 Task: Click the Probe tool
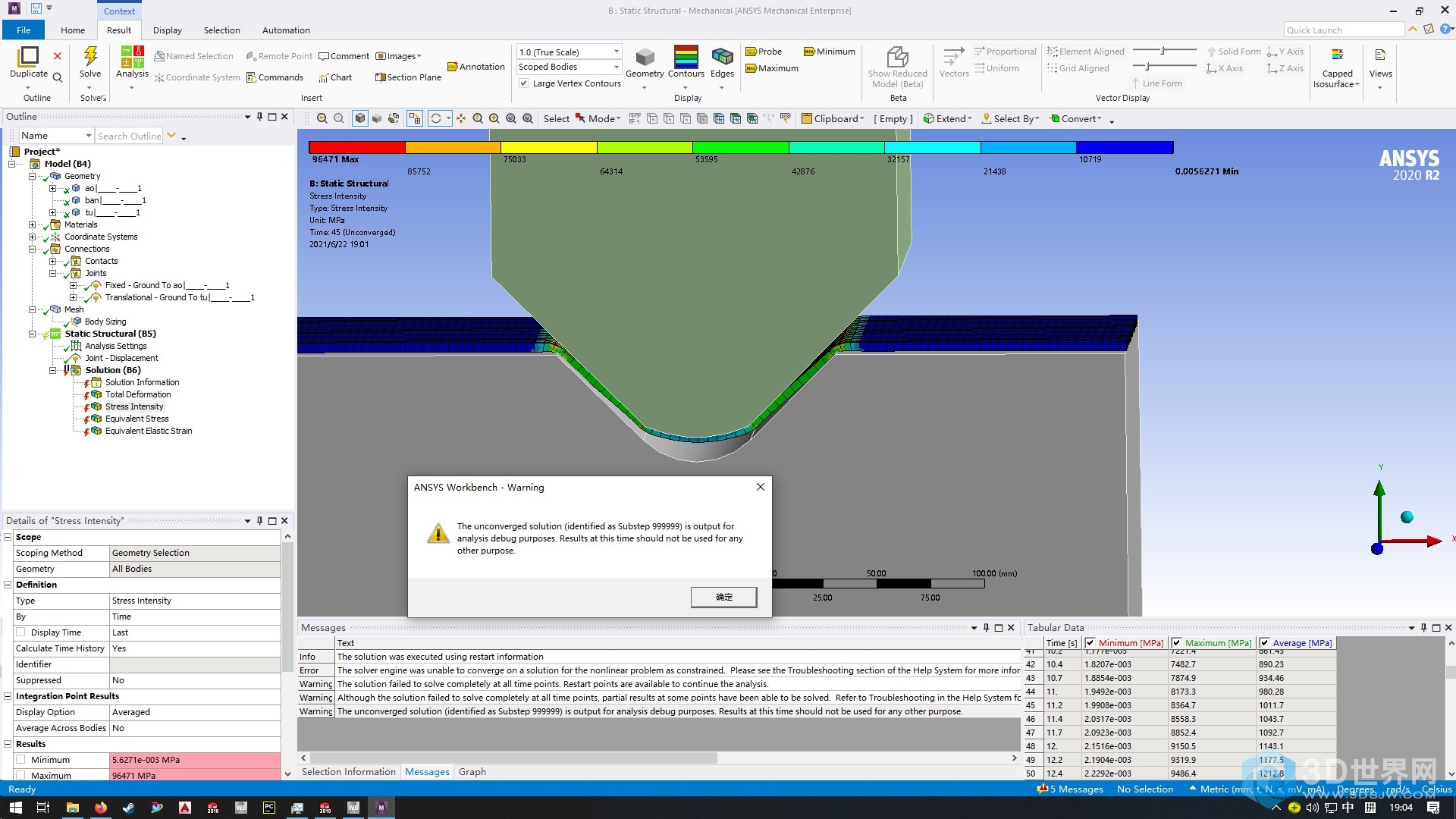764,52
